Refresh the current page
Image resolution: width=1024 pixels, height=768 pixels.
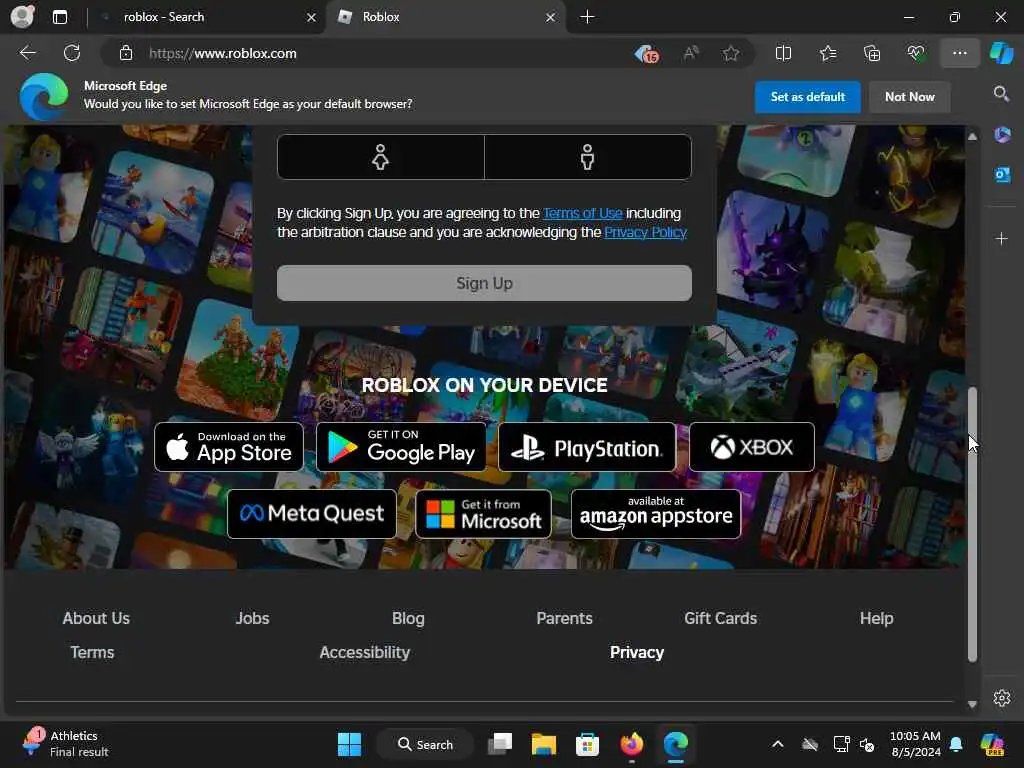pos(72,53)
